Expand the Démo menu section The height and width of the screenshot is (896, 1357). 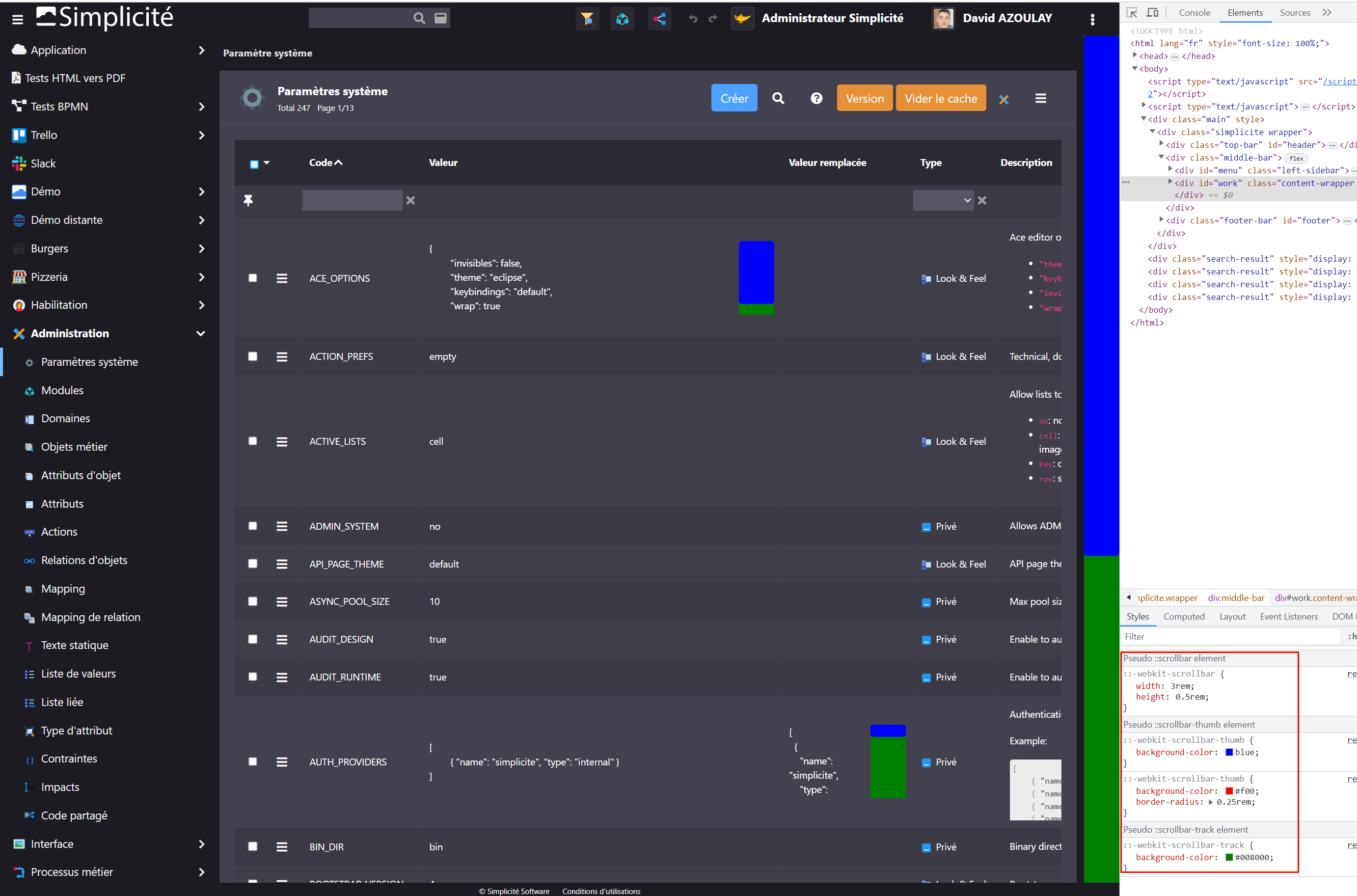(201, 191)
